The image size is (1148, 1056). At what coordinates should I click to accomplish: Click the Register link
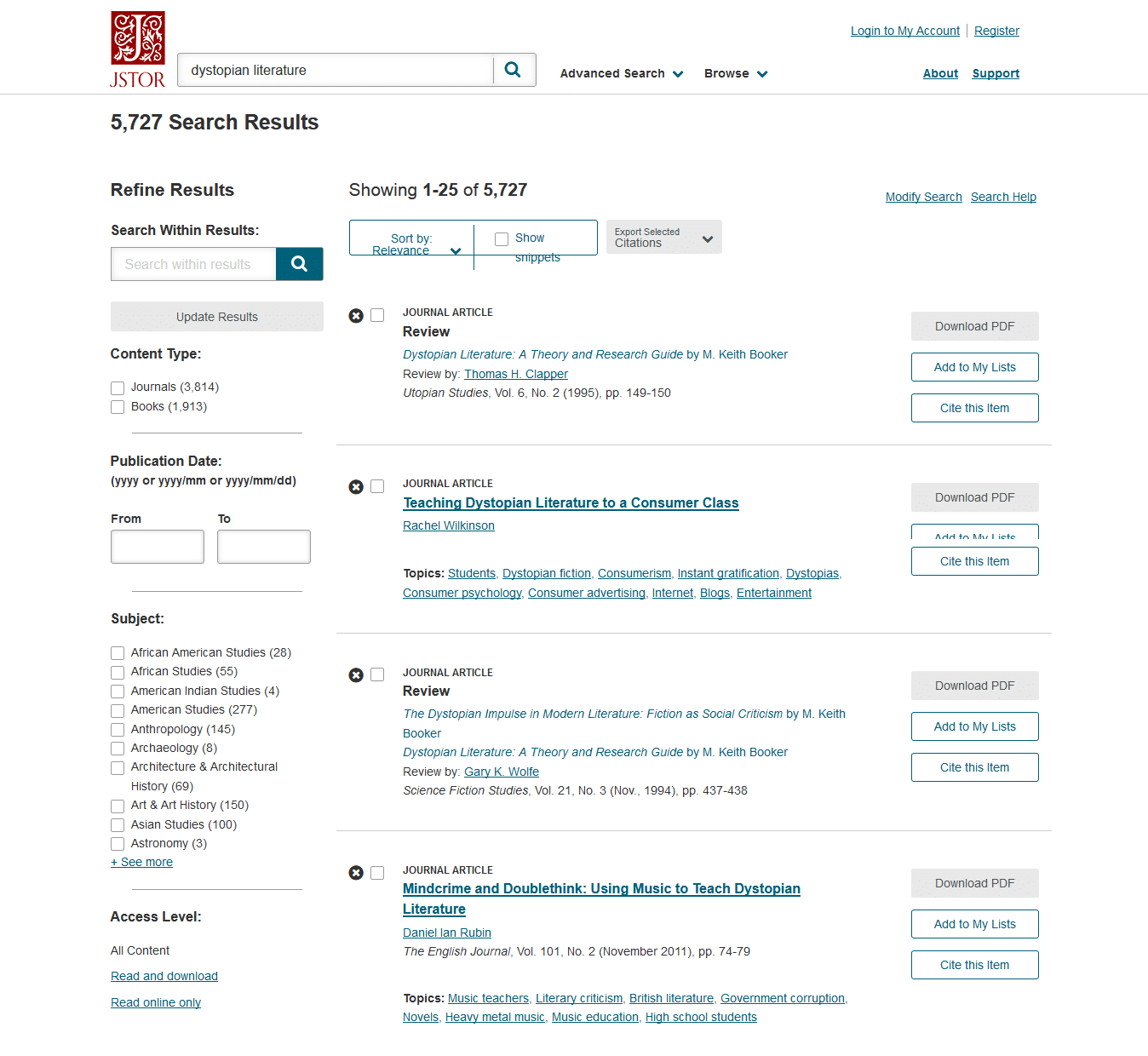click(x=996, y=31)
